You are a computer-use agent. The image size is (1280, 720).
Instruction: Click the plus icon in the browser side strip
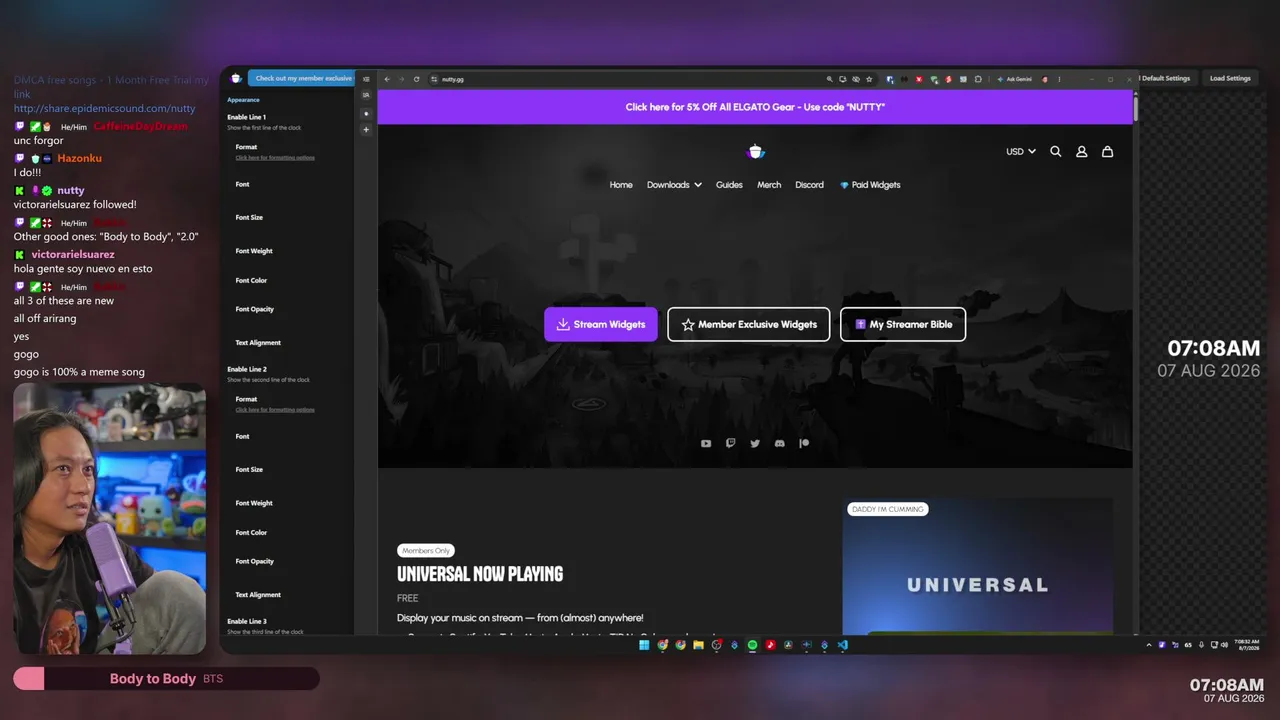pos(366,130)
